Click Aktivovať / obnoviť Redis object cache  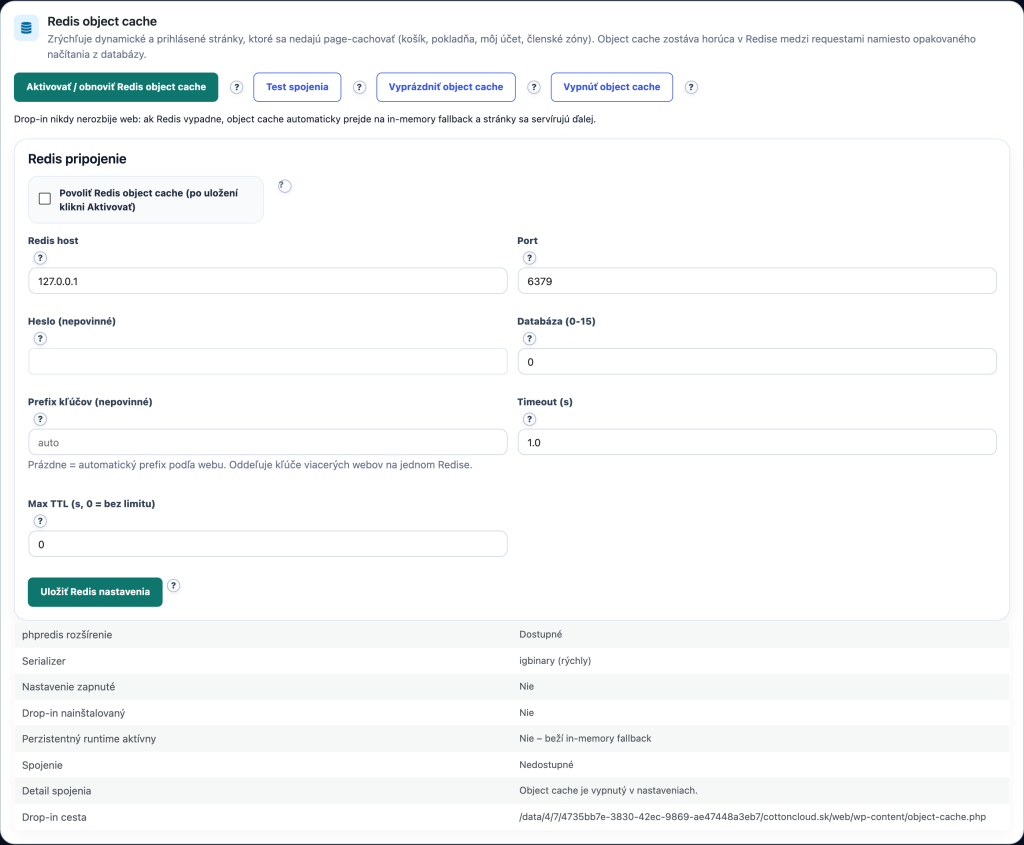tap(116, 87)
